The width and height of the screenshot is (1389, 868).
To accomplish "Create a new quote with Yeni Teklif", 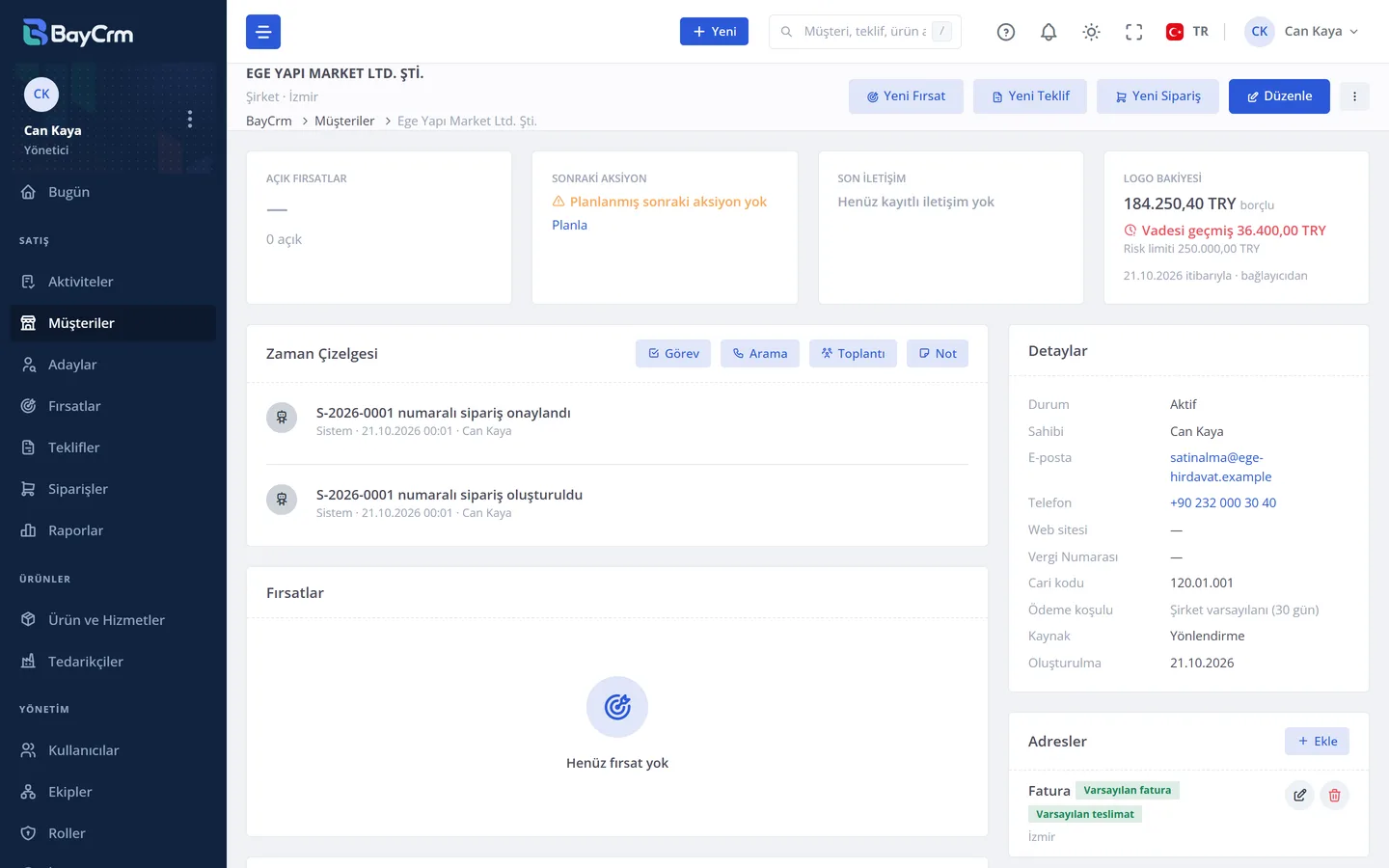I will 1030,96.
